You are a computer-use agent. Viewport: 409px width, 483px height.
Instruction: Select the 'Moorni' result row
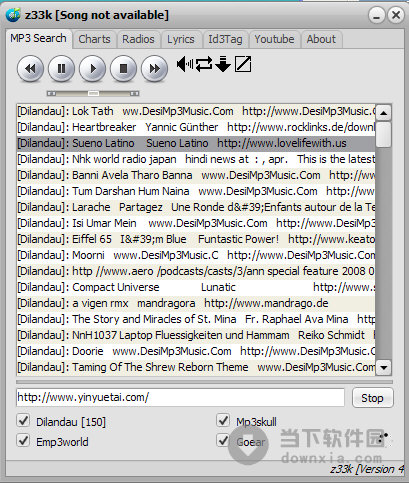click(196, 255)
